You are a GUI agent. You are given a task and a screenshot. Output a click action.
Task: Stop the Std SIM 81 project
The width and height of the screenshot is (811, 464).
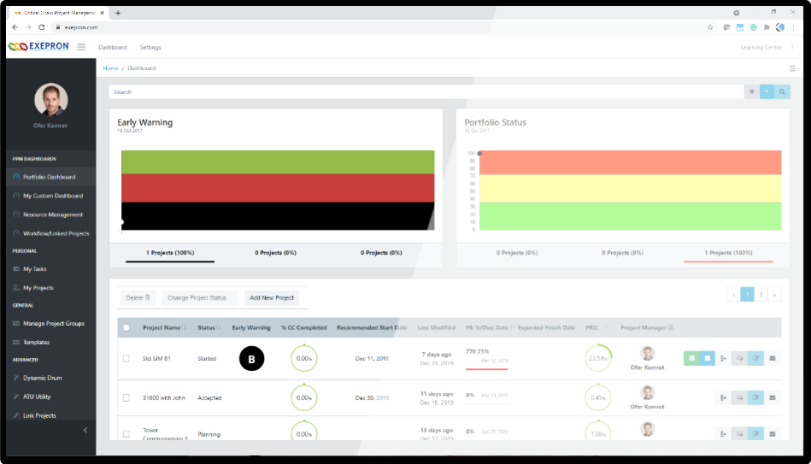707,358
